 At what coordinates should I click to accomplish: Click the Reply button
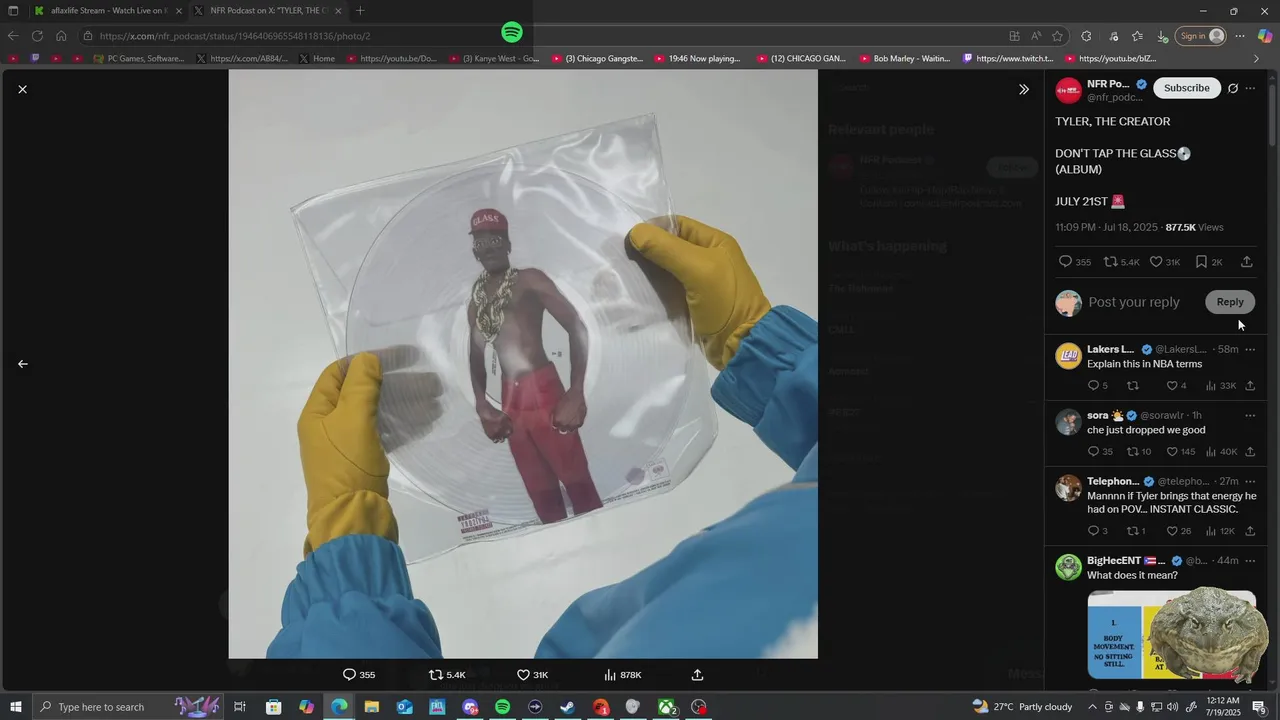(1230, 302)
